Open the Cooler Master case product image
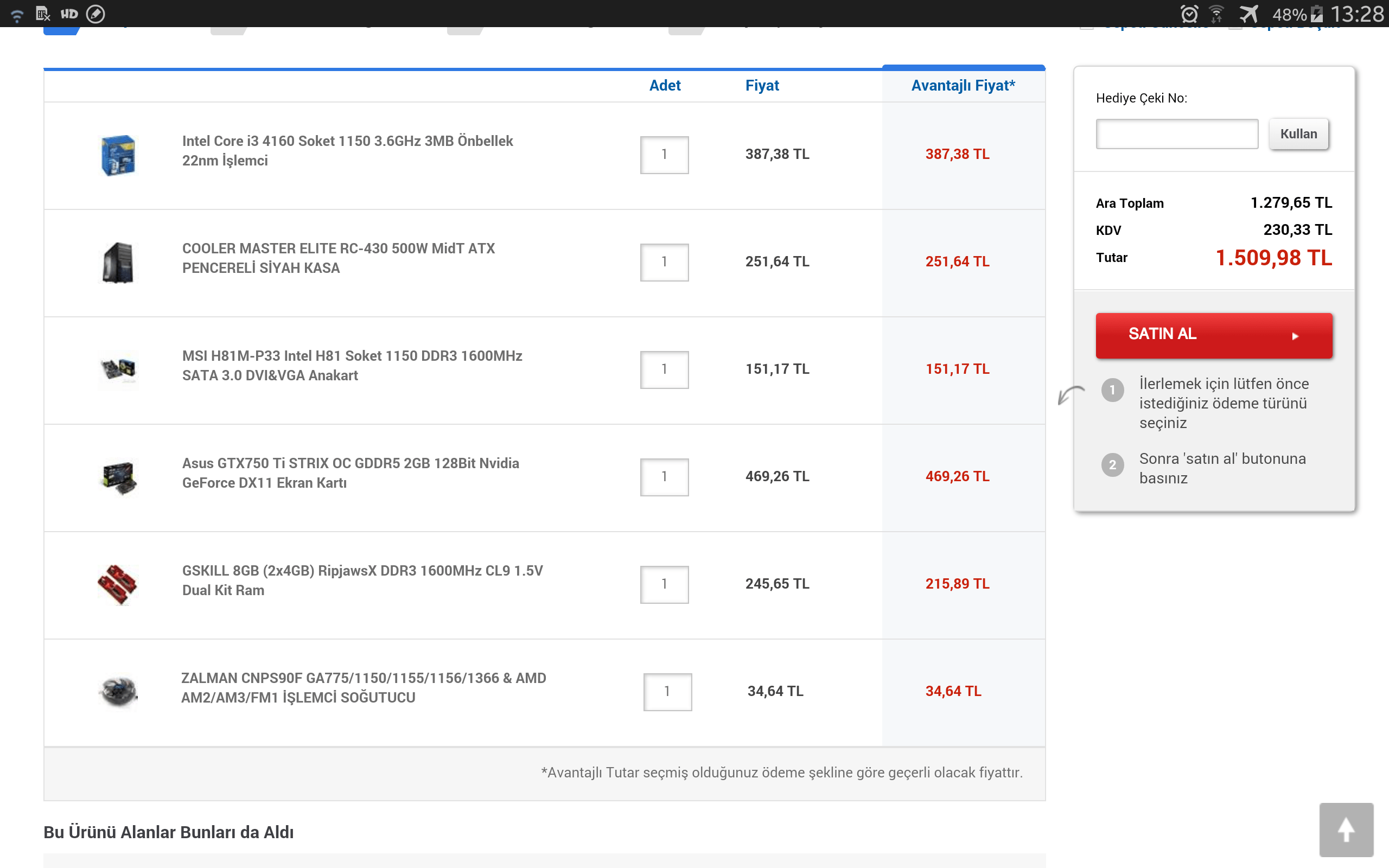Viewport: 1389px width, 868px height. pyautogui.click(x=118, y=263)
